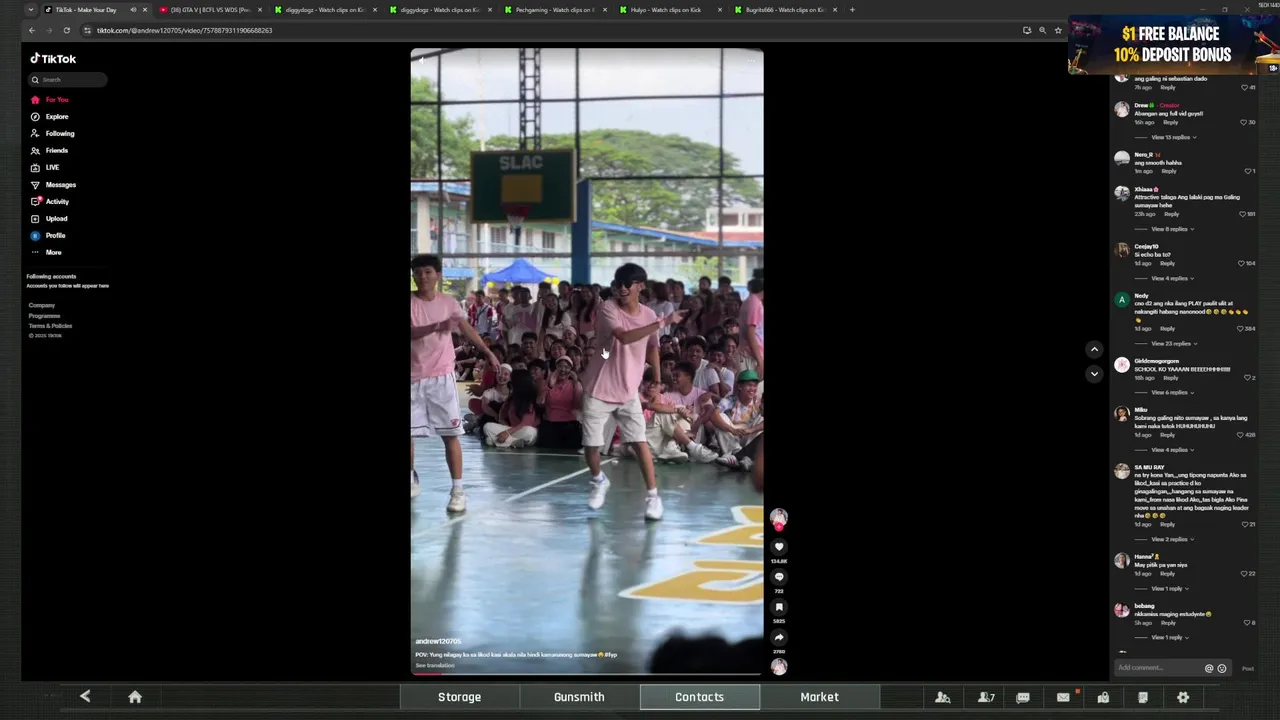Reply to bebang's comment
This screenshot has width=1280, height=720.
tap(1168, 622)
